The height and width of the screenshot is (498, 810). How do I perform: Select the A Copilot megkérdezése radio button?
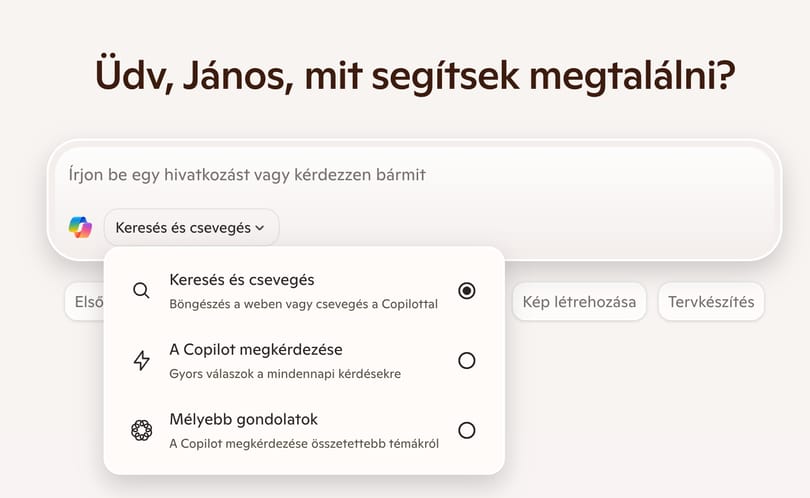point(466,361)
